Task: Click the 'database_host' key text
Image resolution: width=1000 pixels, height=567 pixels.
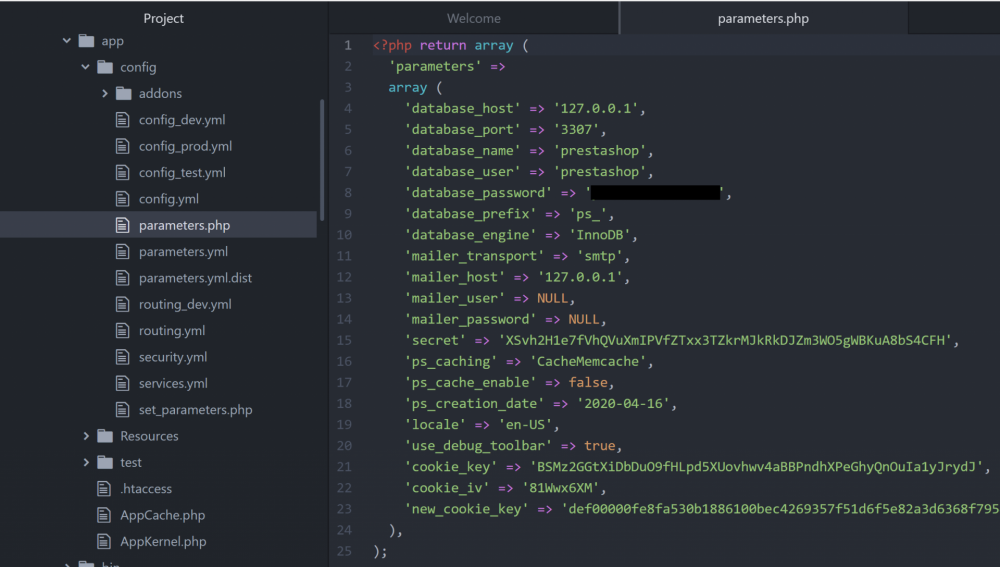Action: 462,108
